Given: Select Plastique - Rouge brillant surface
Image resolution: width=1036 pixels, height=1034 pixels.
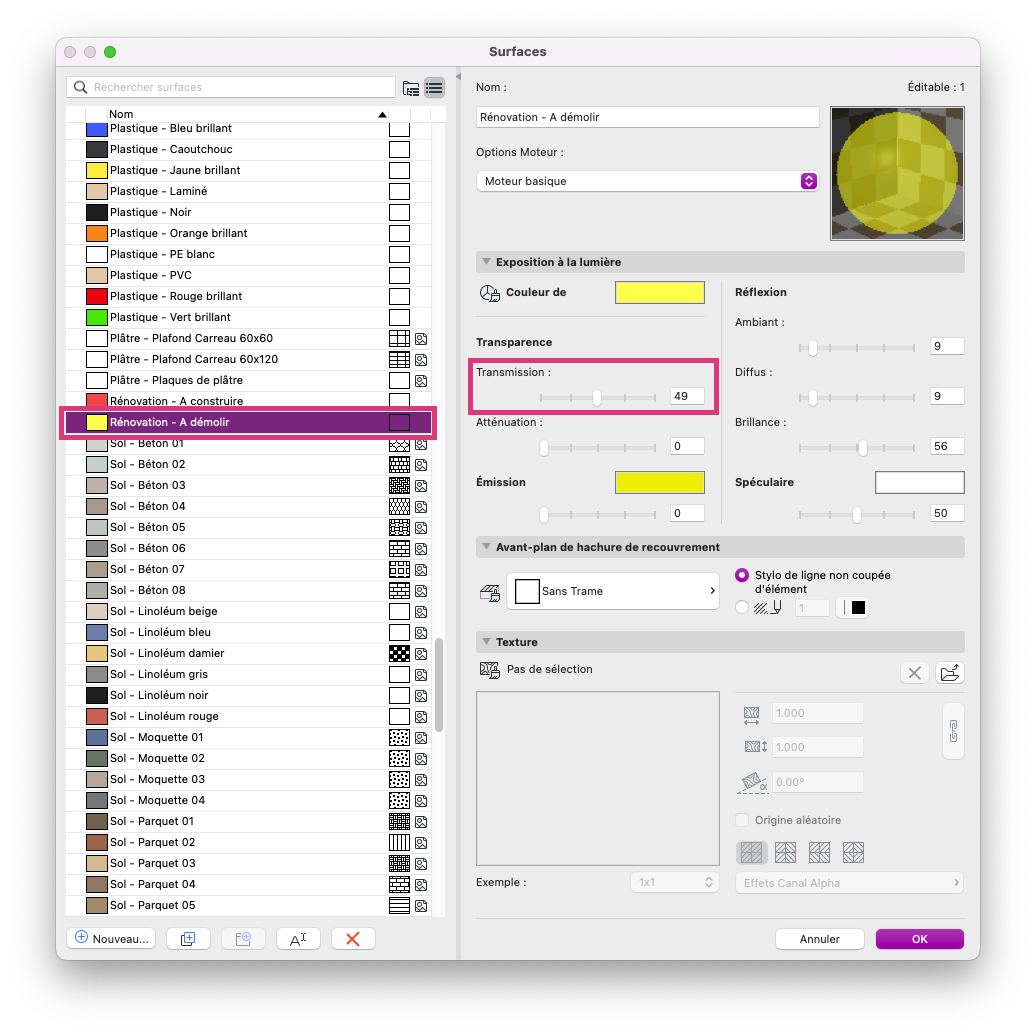Looking at the screenshot, I should [x=249, y=297].
